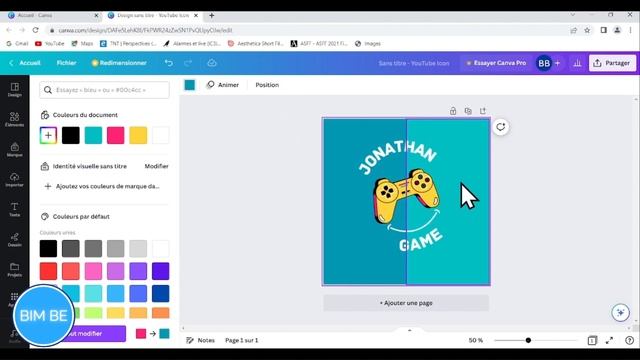Click the undo arrow in header

[169, 63]
